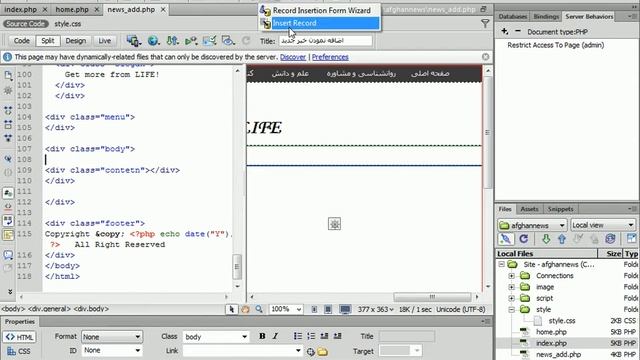
Task: Open the W3C Validation icon
Action: click(x=191, y=40)
